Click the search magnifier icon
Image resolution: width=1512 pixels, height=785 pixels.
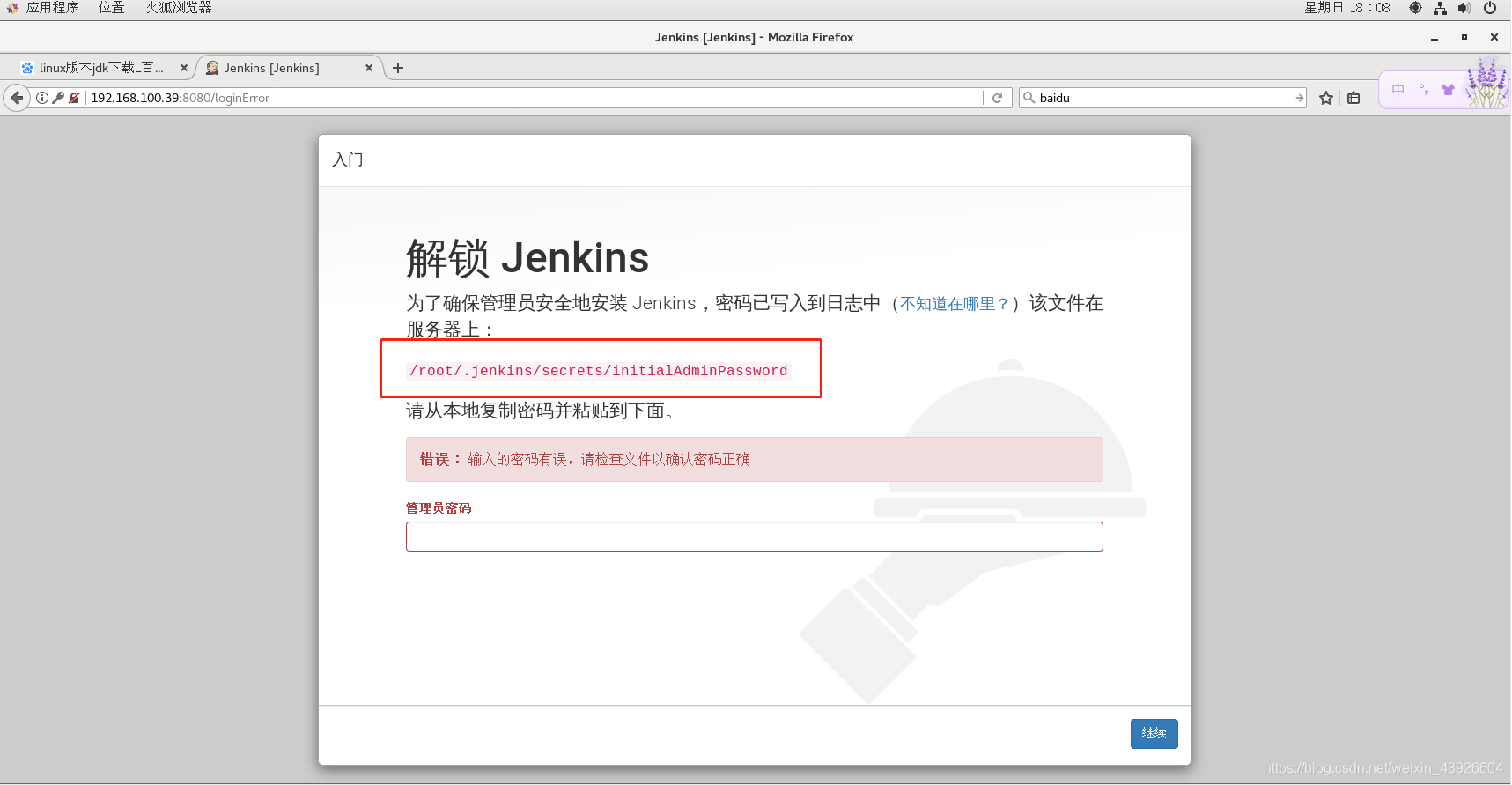tap(1029, 98)
